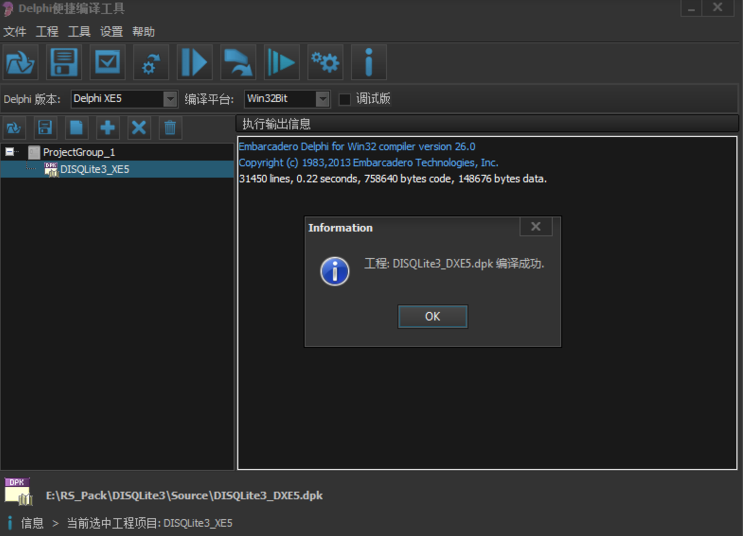Click the compile play-bar toolbar icon

(195, 62)
